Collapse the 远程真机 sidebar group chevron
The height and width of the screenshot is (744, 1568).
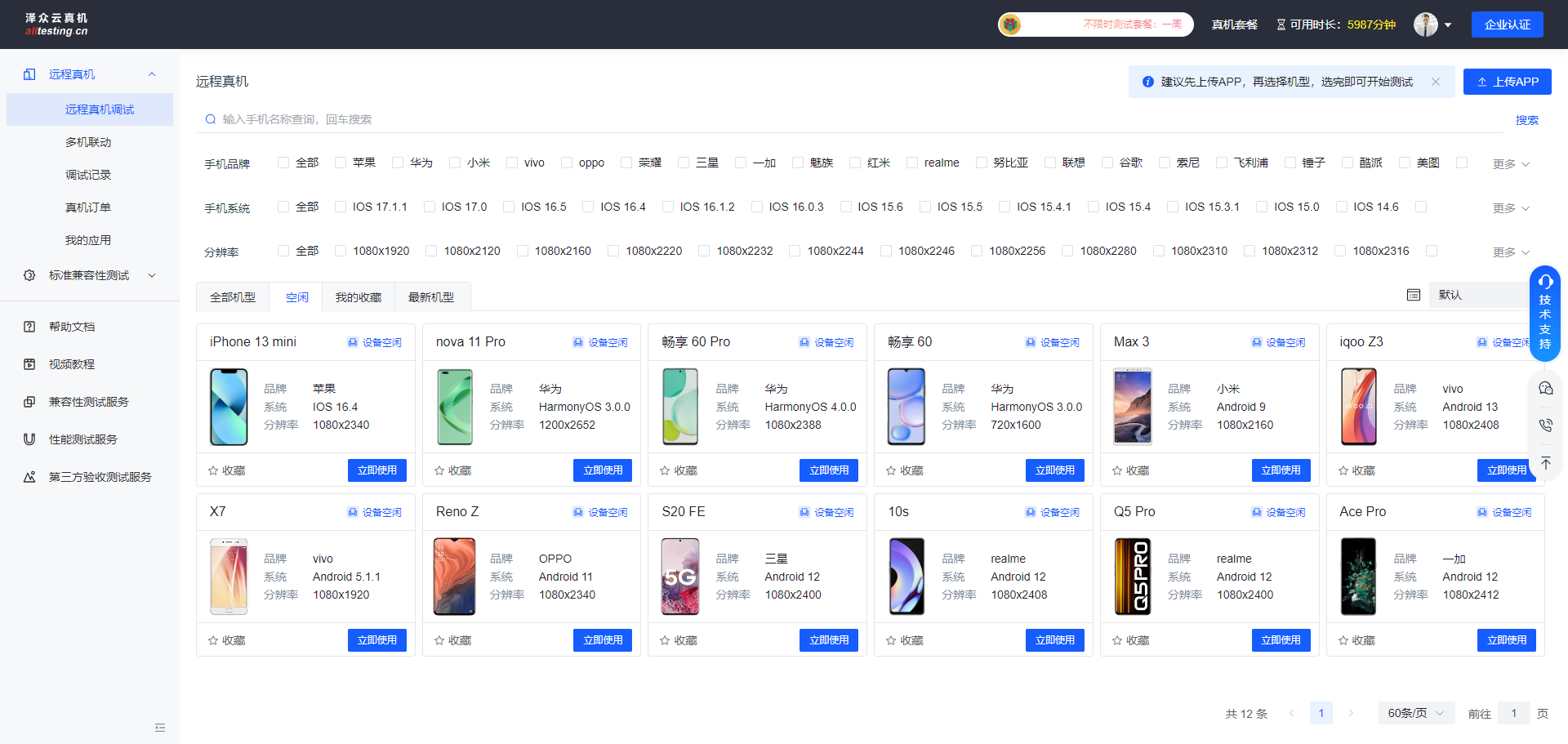pos(152,74)
